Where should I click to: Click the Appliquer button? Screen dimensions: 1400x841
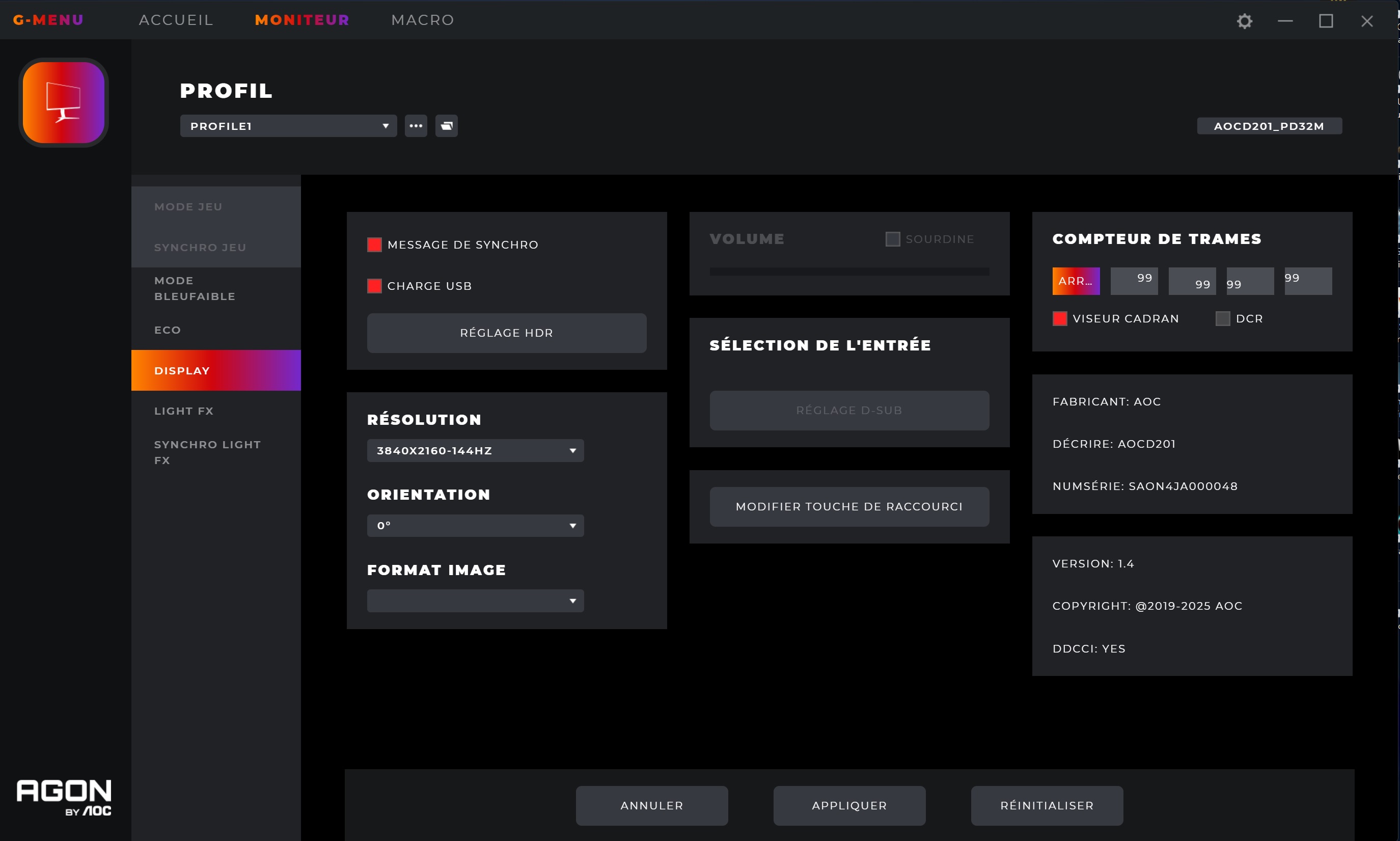849,805
